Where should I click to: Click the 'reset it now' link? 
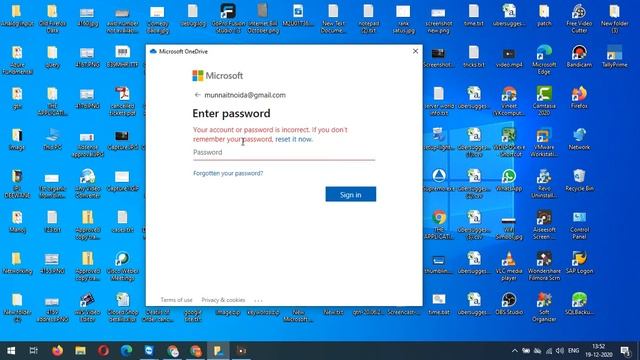(294, 139)
